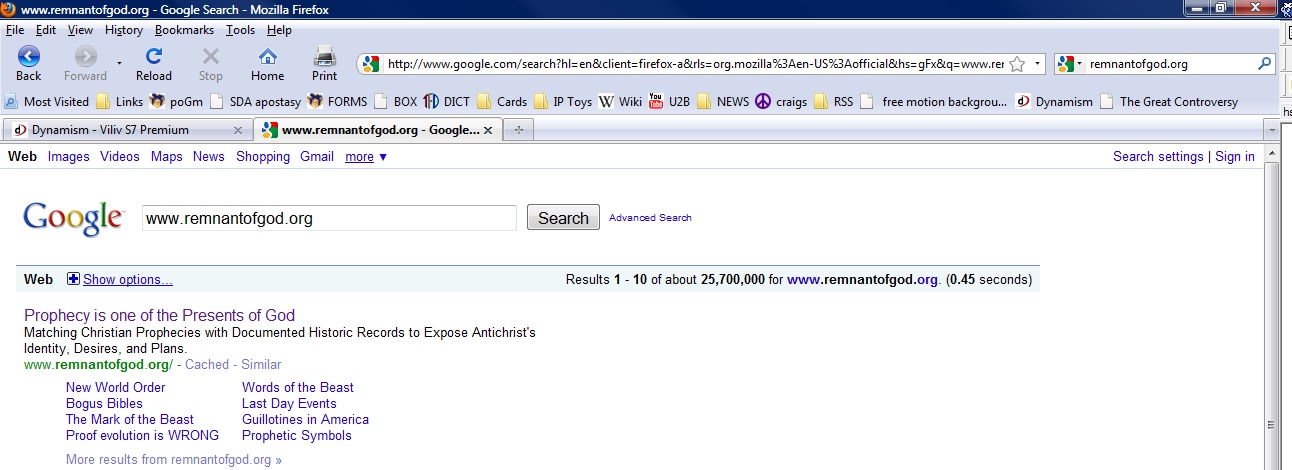The image size is (1292, 470).
Task: Close the www.remnantofgod.org Google tab
Action: [x=487, y=130]
